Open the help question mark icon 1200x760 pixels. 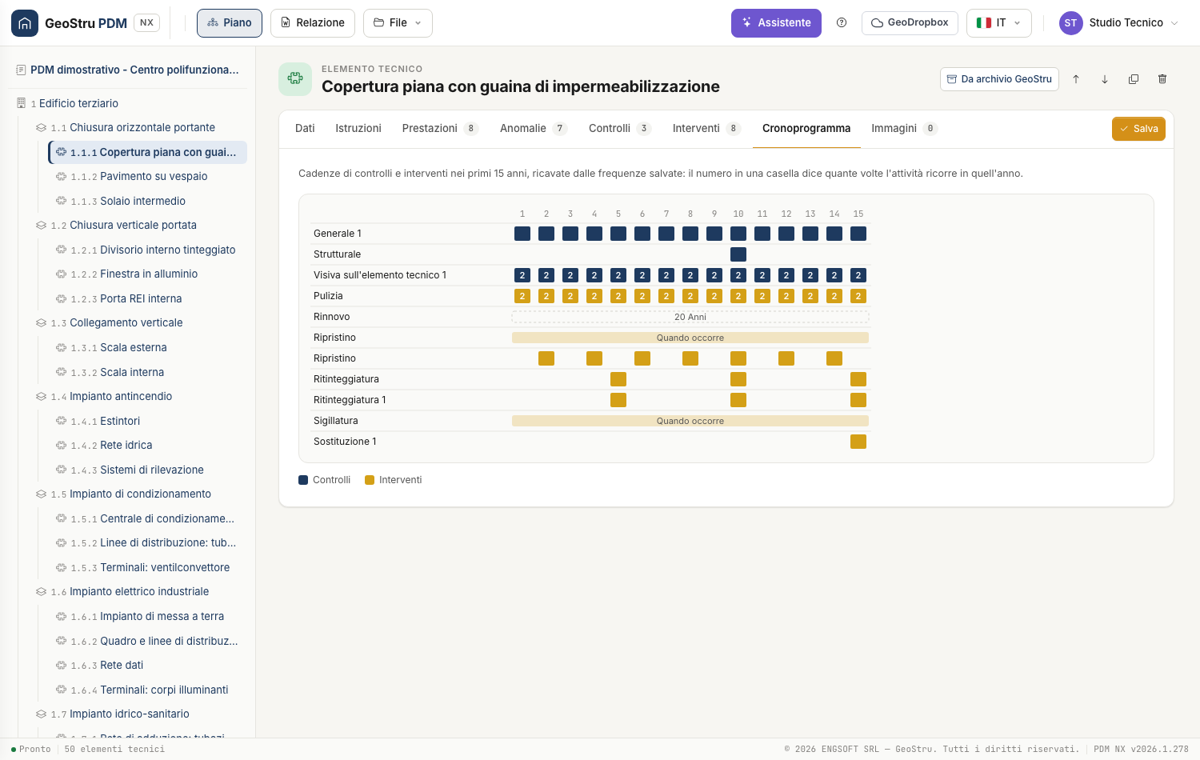842,23
